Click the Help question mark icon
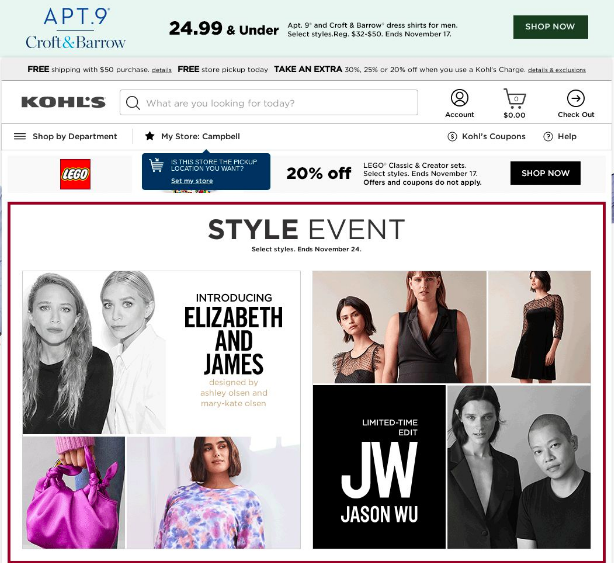This screenshot has width=614, height=563. [548, 136]
